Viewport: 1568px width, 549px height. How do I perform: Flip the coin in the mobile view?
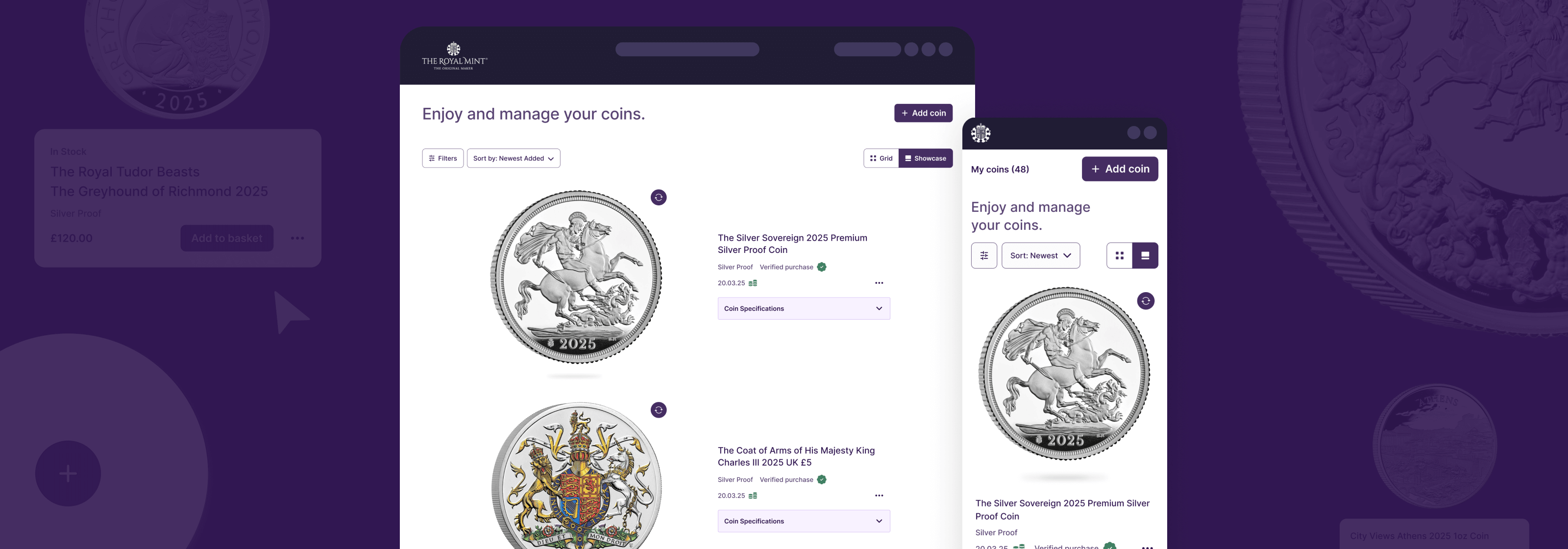tap(1146, 301)
